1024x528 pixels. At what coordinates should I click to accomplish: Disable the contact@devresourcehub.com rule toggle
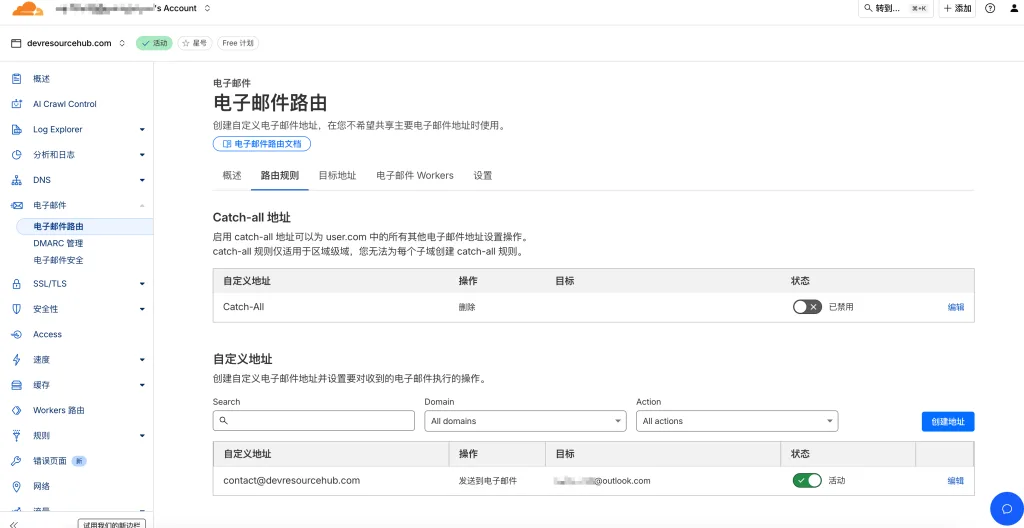[x=807, y=481]
